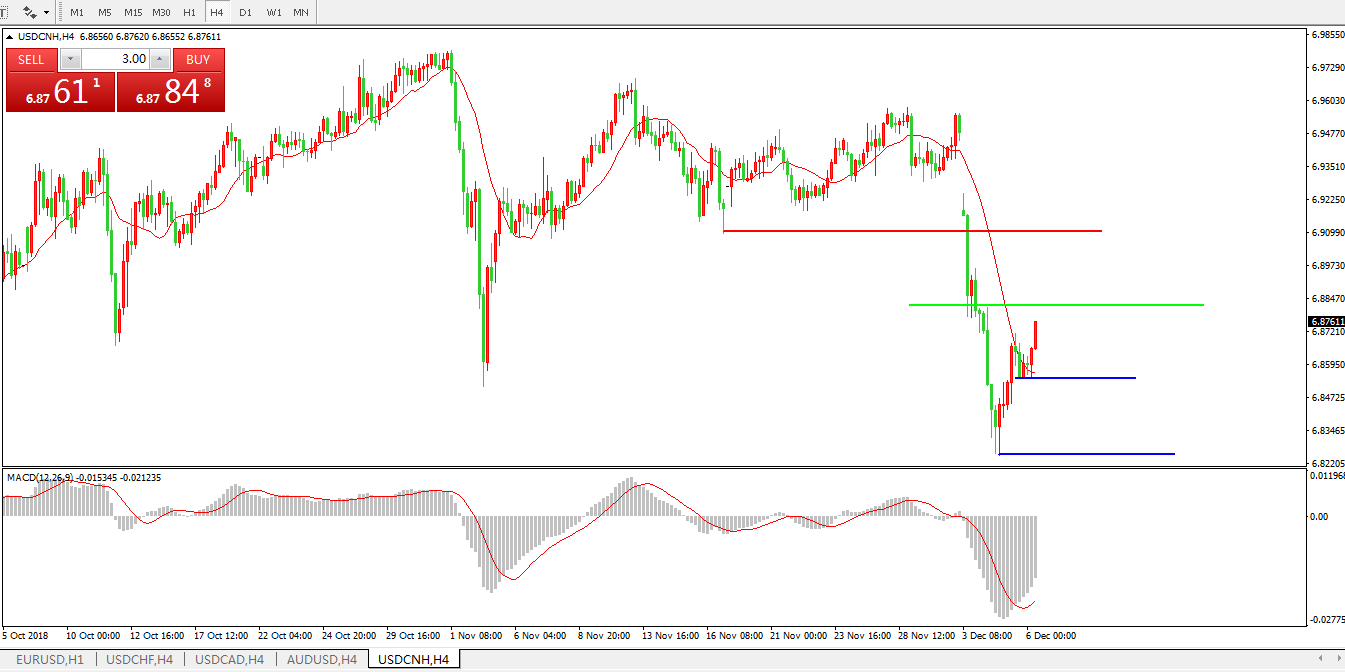
Task: Open the arrows tool dropdown arrow
Action: click(x=46, y=12)
